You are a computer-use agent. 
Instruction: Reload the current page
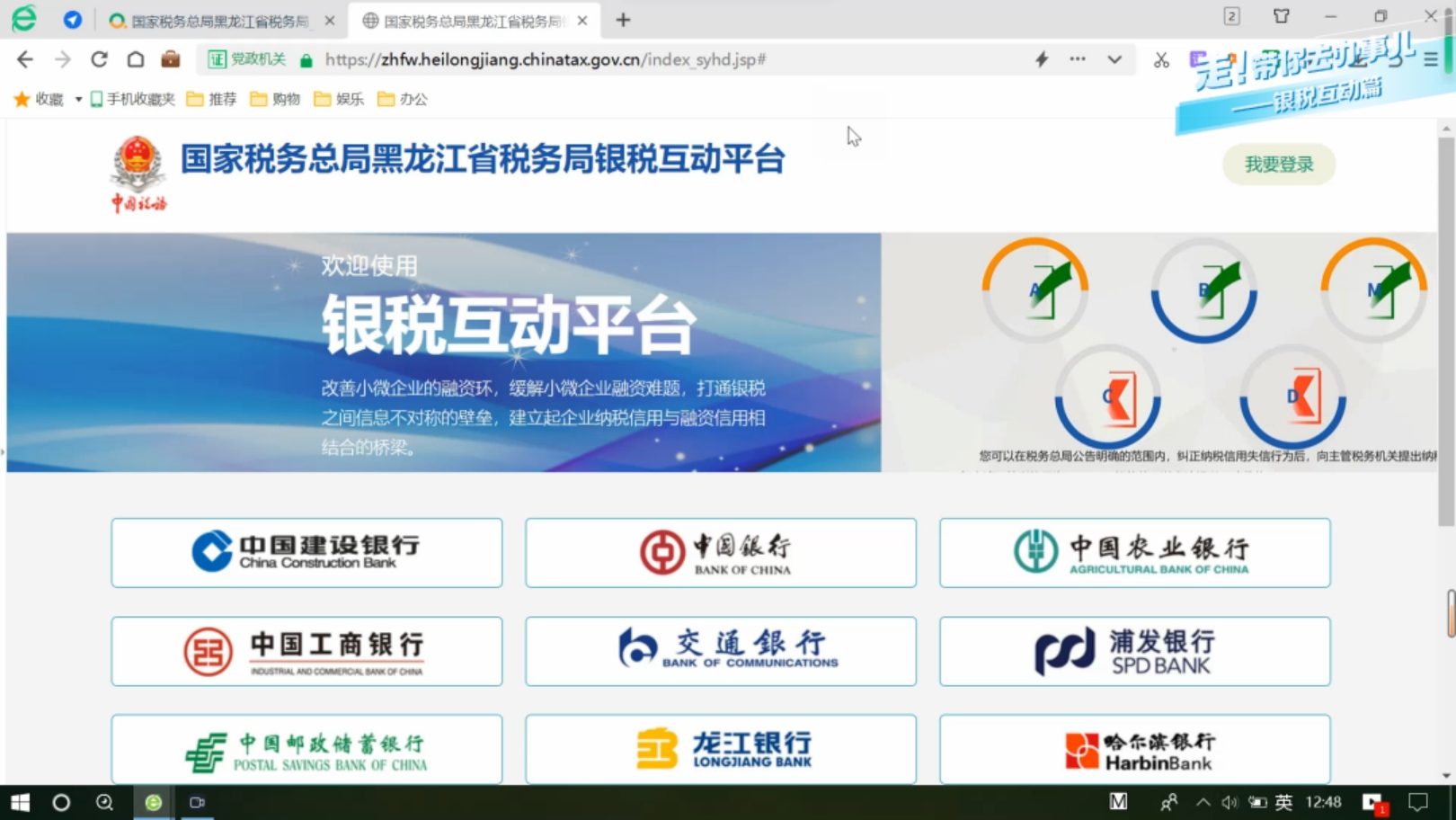[x=99, y=59]
